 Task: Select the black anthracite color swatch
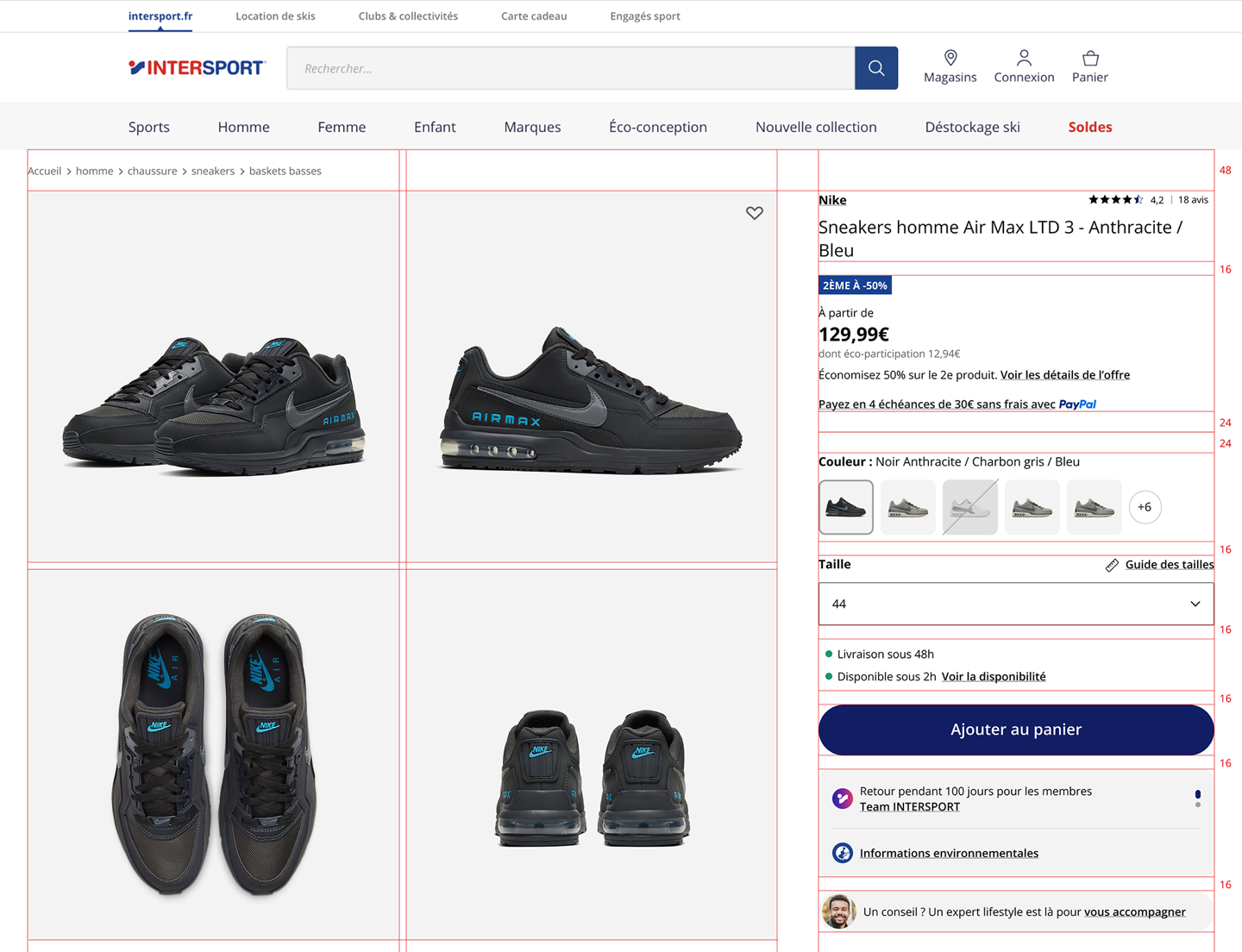pyautogui.click(x=846, y=507)
